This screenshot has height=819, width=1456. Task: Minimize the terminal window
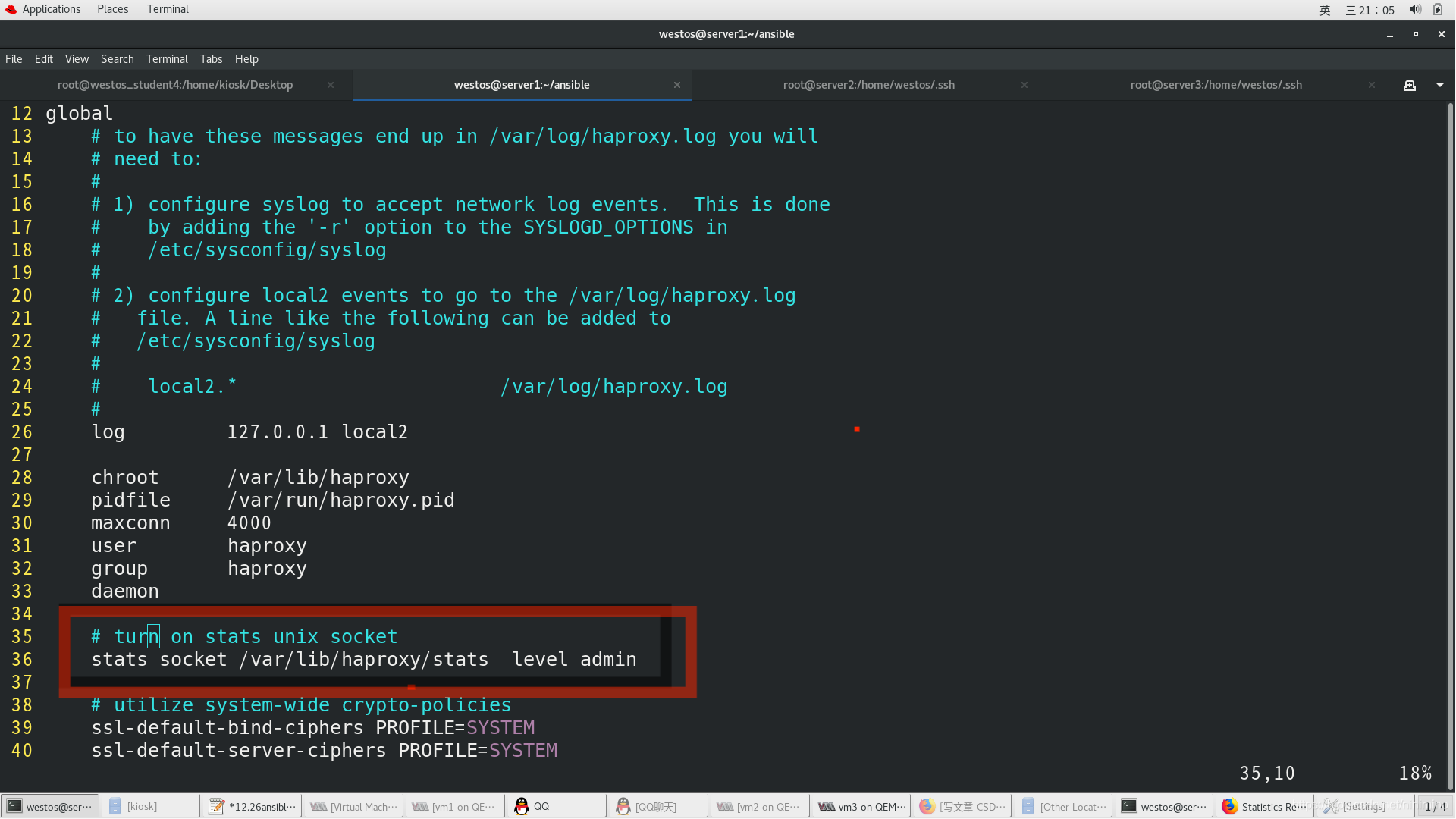(x=1390, y=34)
